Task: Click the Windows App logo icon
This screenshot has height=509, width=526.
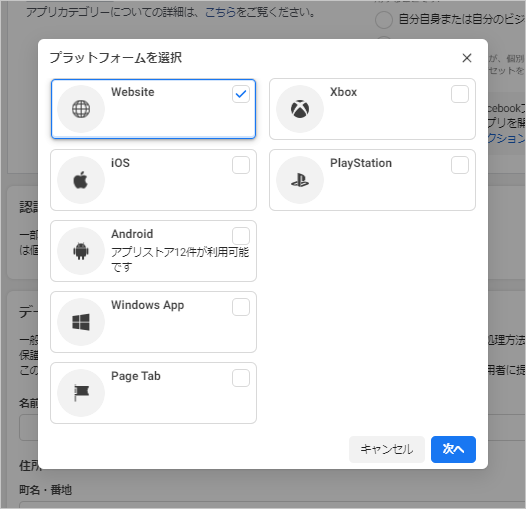Action: pos(81,322)
